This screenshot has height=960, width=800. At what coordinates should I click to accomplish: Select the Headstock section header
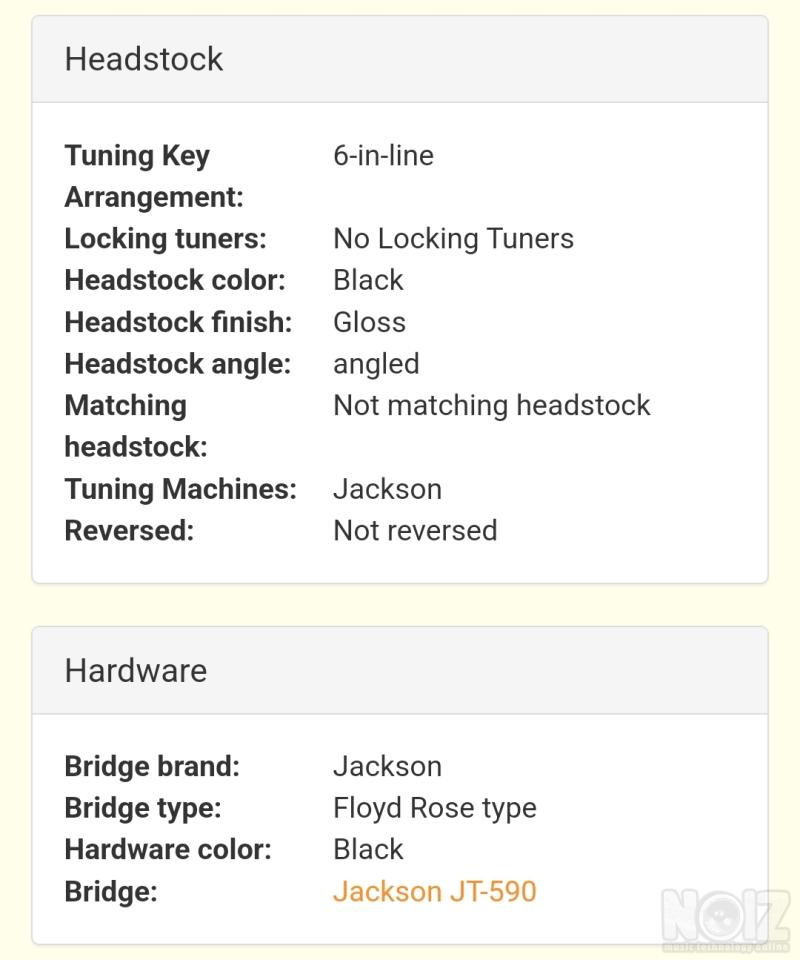click(400, 59)
